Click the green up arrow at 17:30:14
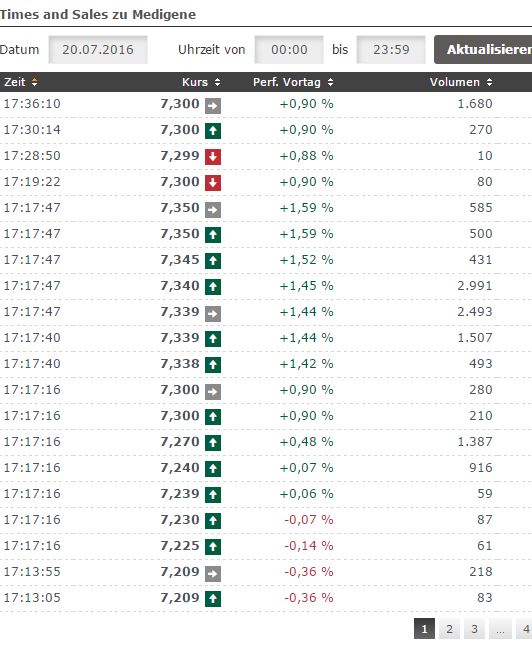Screen dimensions: 532x654 pyautogui.click(x=213, y=131)
